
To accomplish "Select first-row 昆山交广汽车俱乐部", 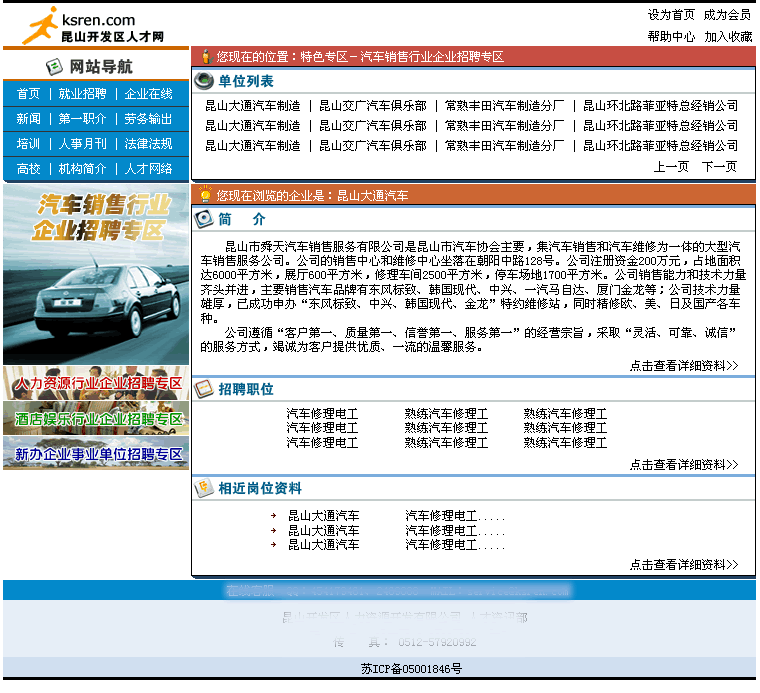I will [x=373, y=106].
